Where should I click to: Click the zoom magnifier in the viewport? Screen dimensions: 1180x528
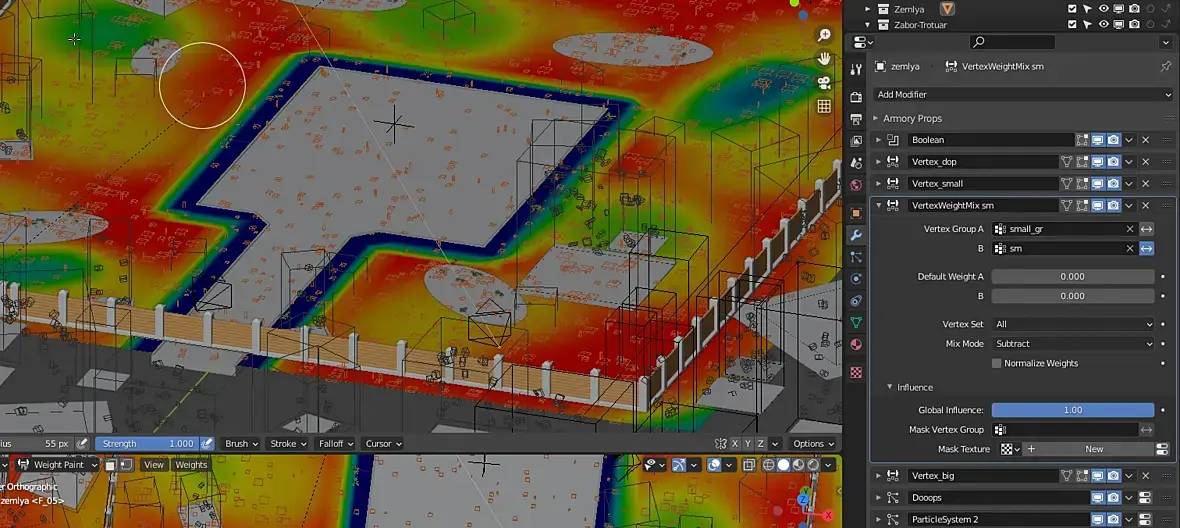(x=824, y=35)
